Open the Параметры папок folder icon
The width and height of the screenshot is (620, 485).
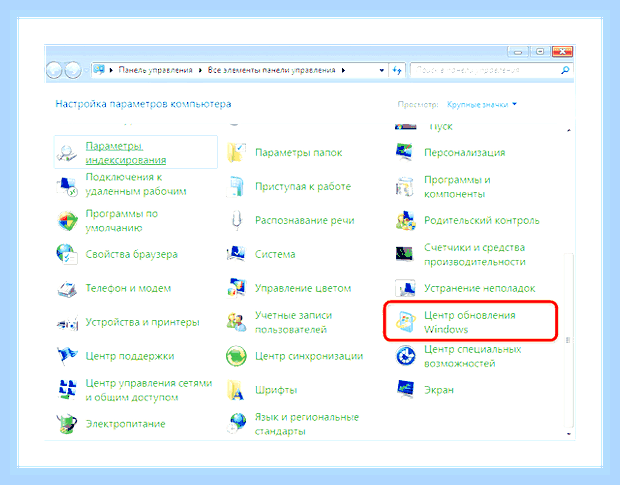pos(236,153)
